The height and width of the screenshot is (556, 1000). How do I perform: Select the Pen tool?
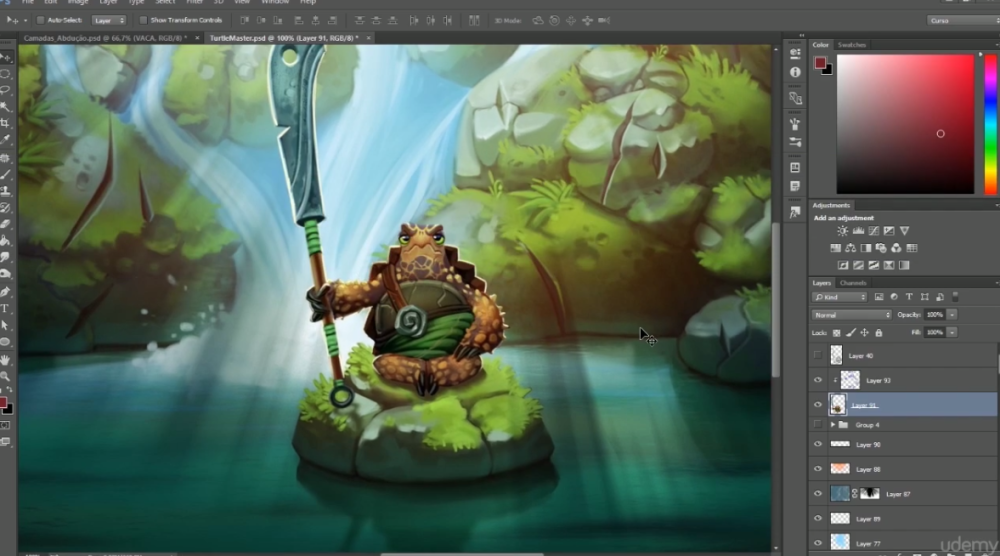pos(6,291)
